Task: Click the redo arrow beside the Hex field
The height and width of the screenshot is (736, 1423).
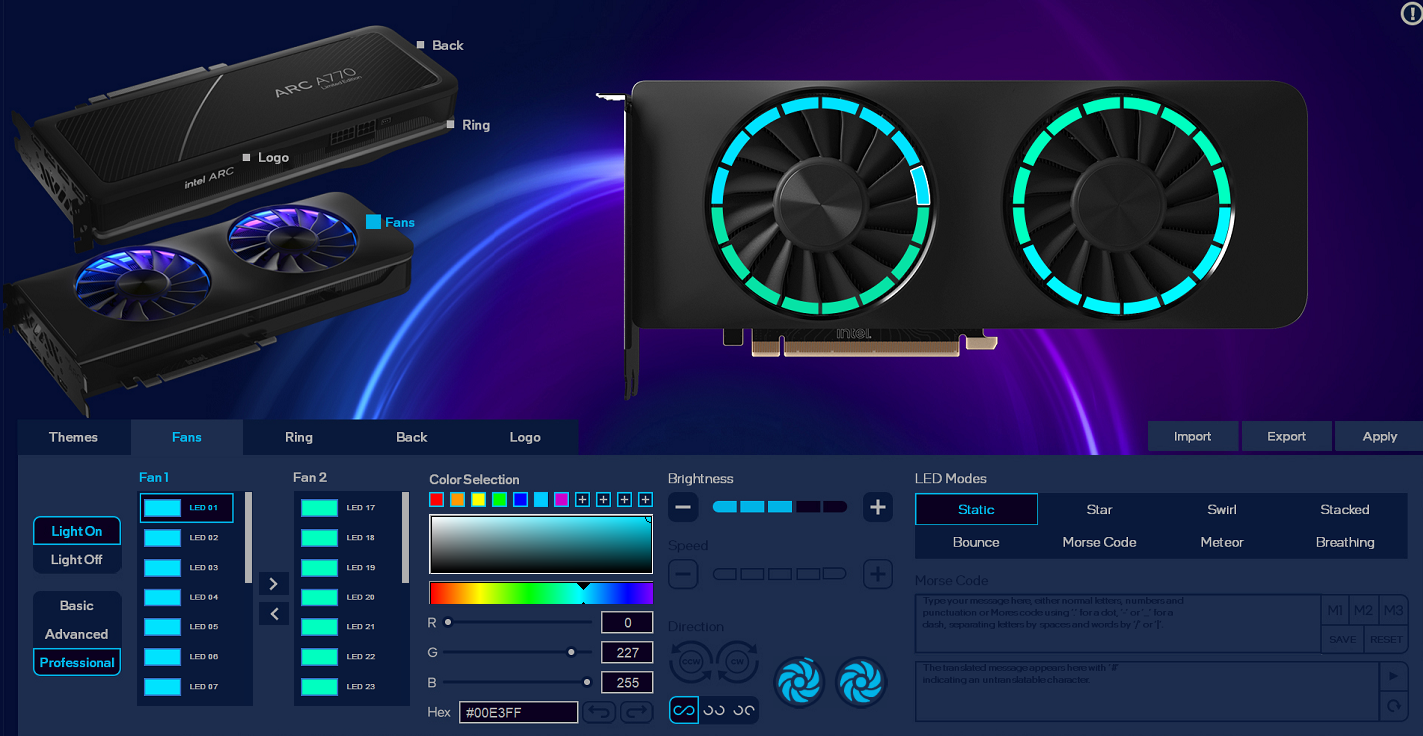Action: 637,712
